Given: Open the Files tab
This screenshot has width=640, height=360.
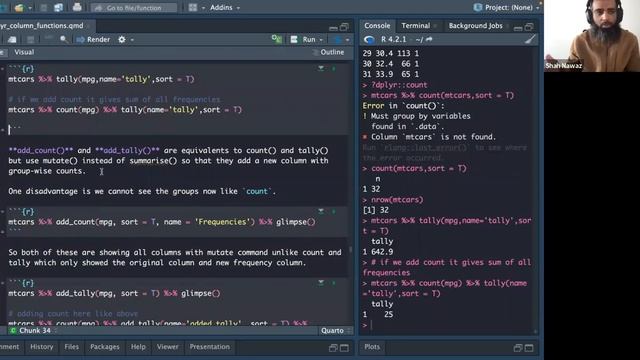Looking at the screenshot, I should (71, 347).
